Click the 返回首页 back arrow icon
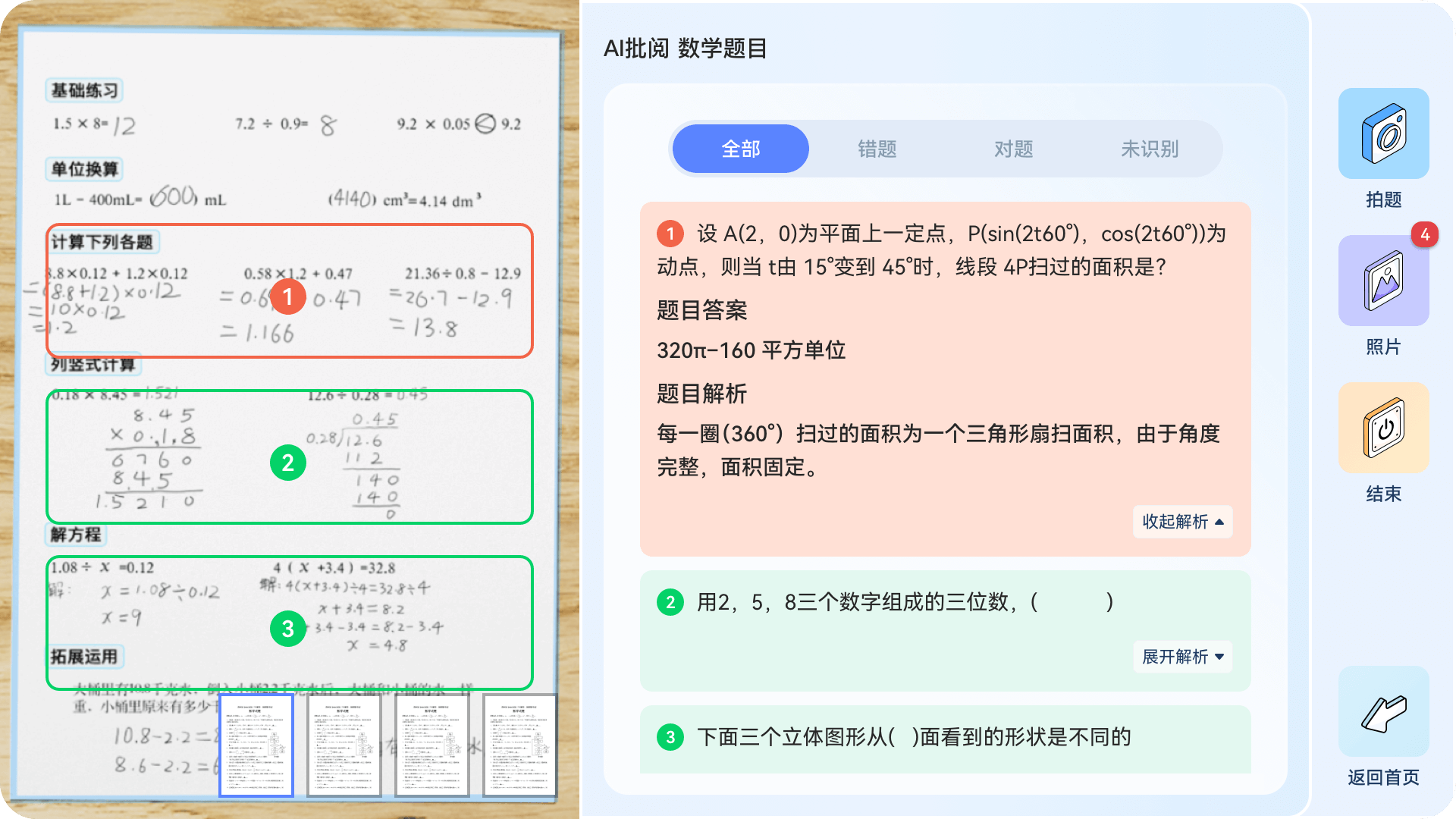The image size is (1456, 819). 1383,713
